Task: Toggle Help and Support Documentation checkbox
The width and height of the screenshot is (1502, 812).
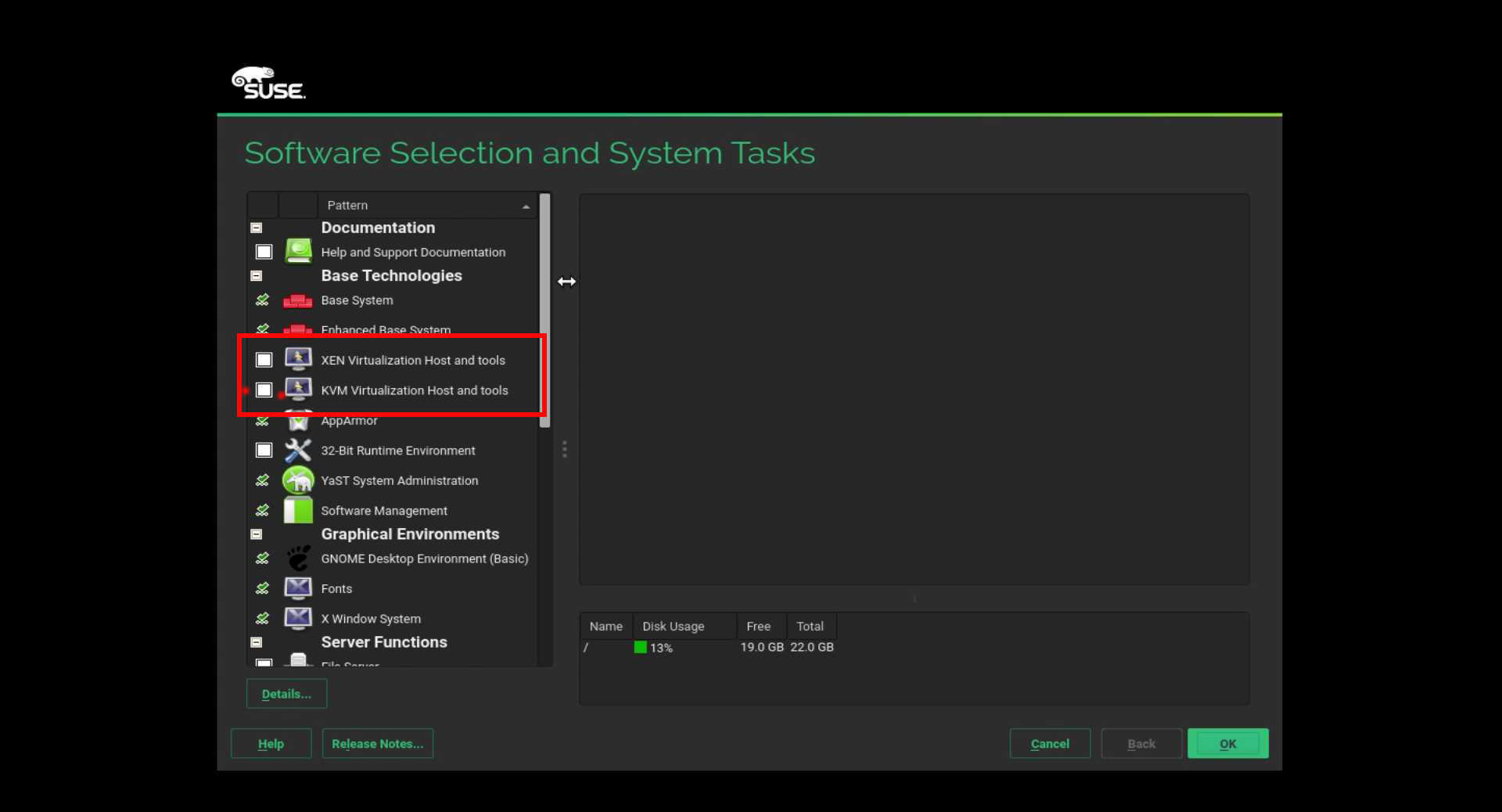Action: (264, 252)
